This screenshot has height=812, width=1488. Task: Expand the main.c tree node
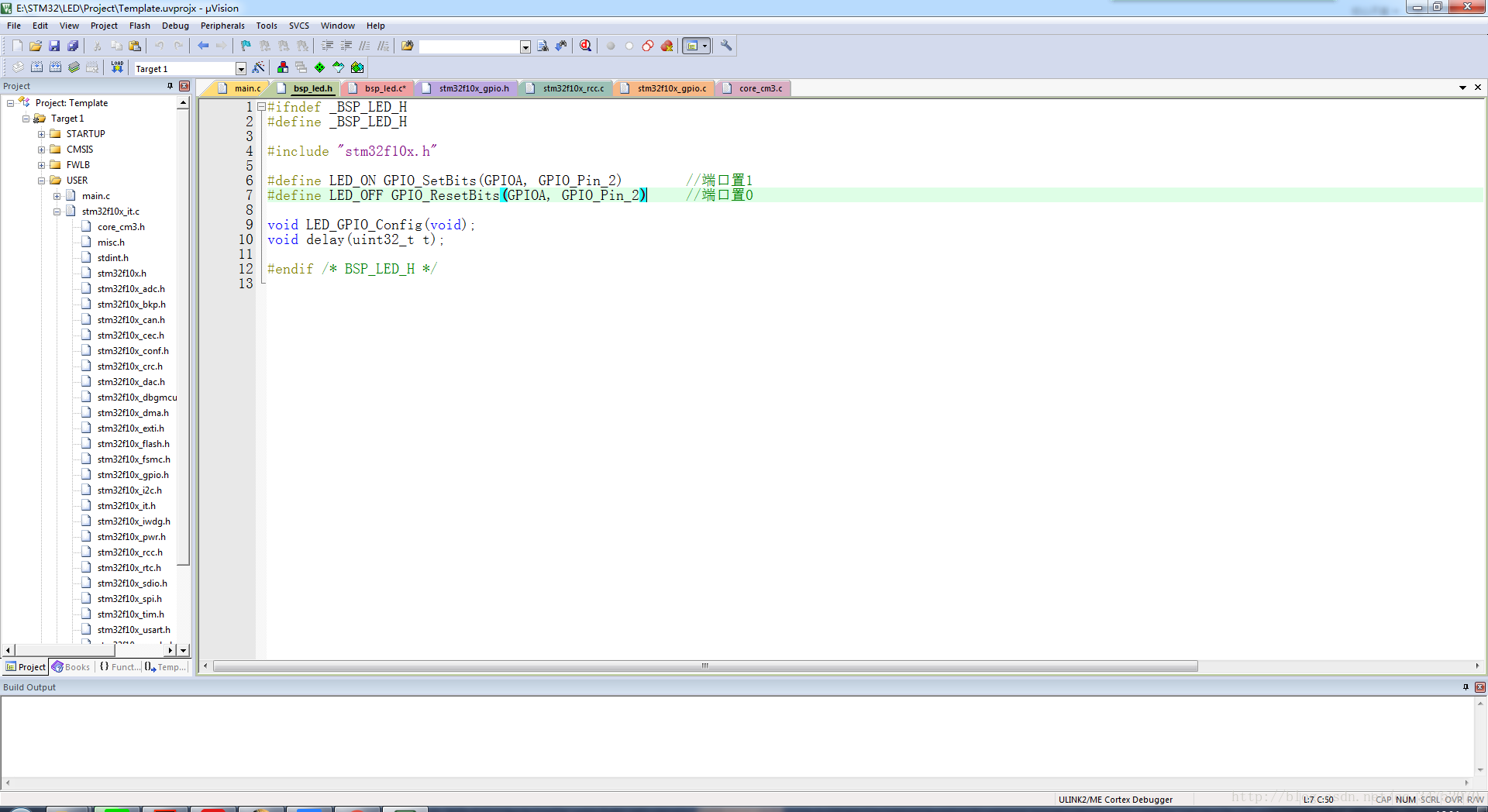(57, 196)
